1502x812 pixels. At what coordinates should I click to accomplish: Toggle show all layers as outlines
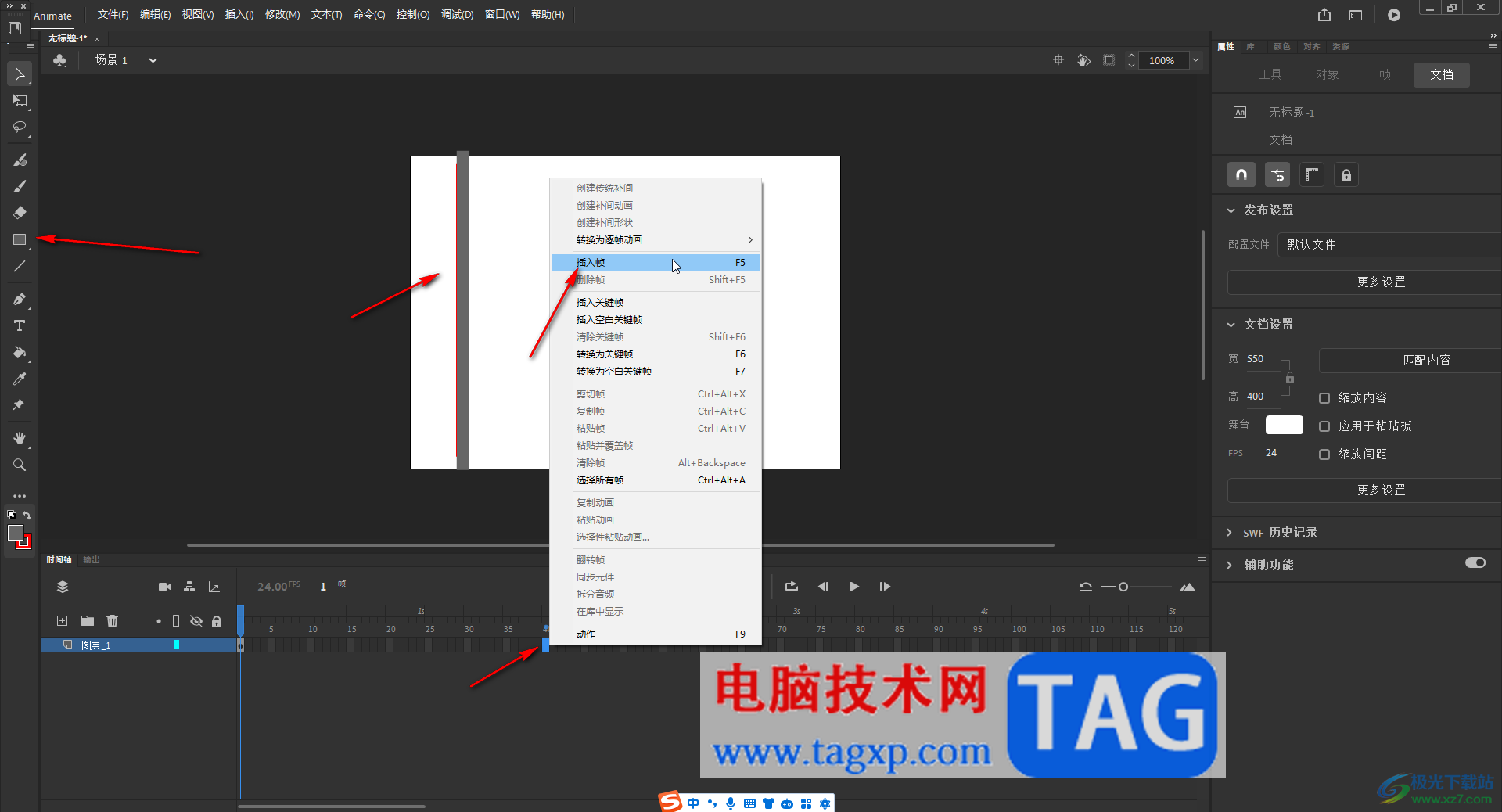coord(176,621)
